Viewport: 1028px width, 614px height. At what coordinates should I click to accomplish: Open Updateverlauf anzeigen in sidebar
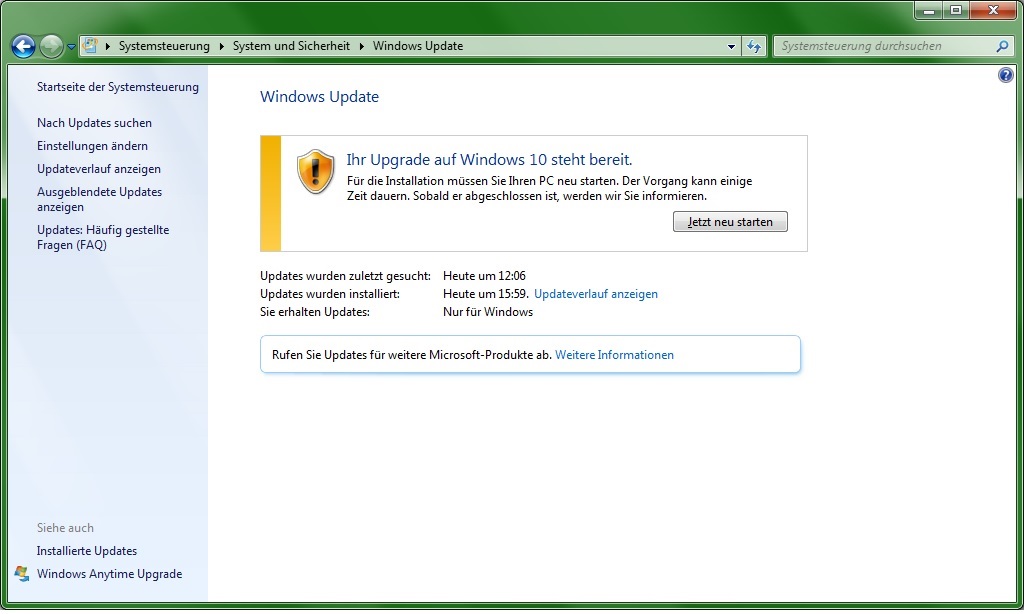(100, 169)
